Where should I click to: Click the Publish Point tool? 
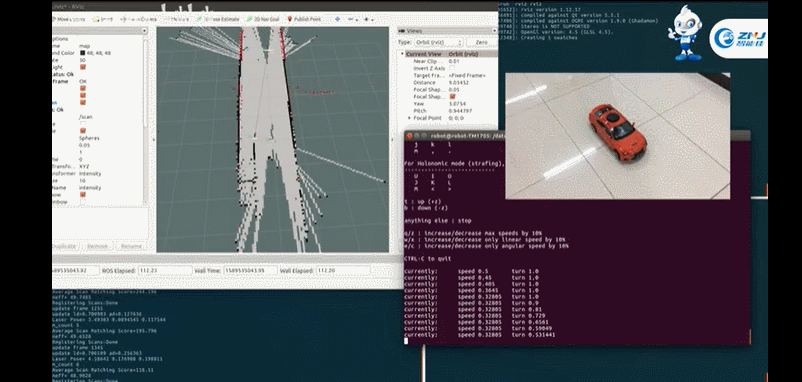point(304,19)
